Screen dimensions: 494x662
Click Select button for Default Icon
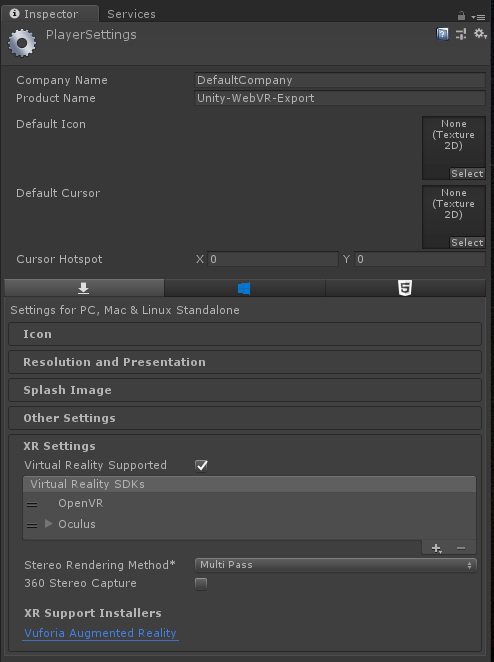(467, 174)
